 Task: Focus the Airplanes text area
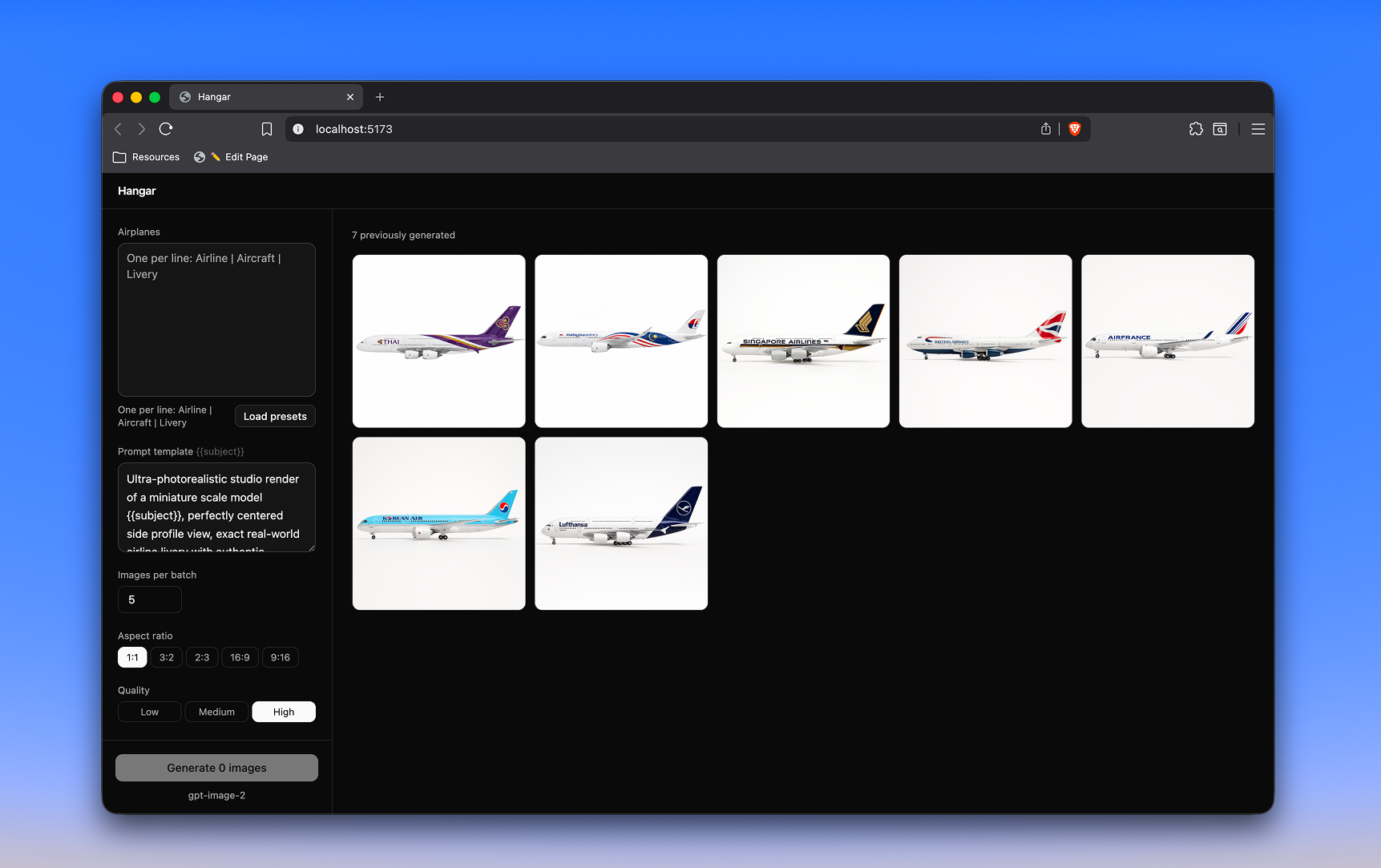[216, 320]
